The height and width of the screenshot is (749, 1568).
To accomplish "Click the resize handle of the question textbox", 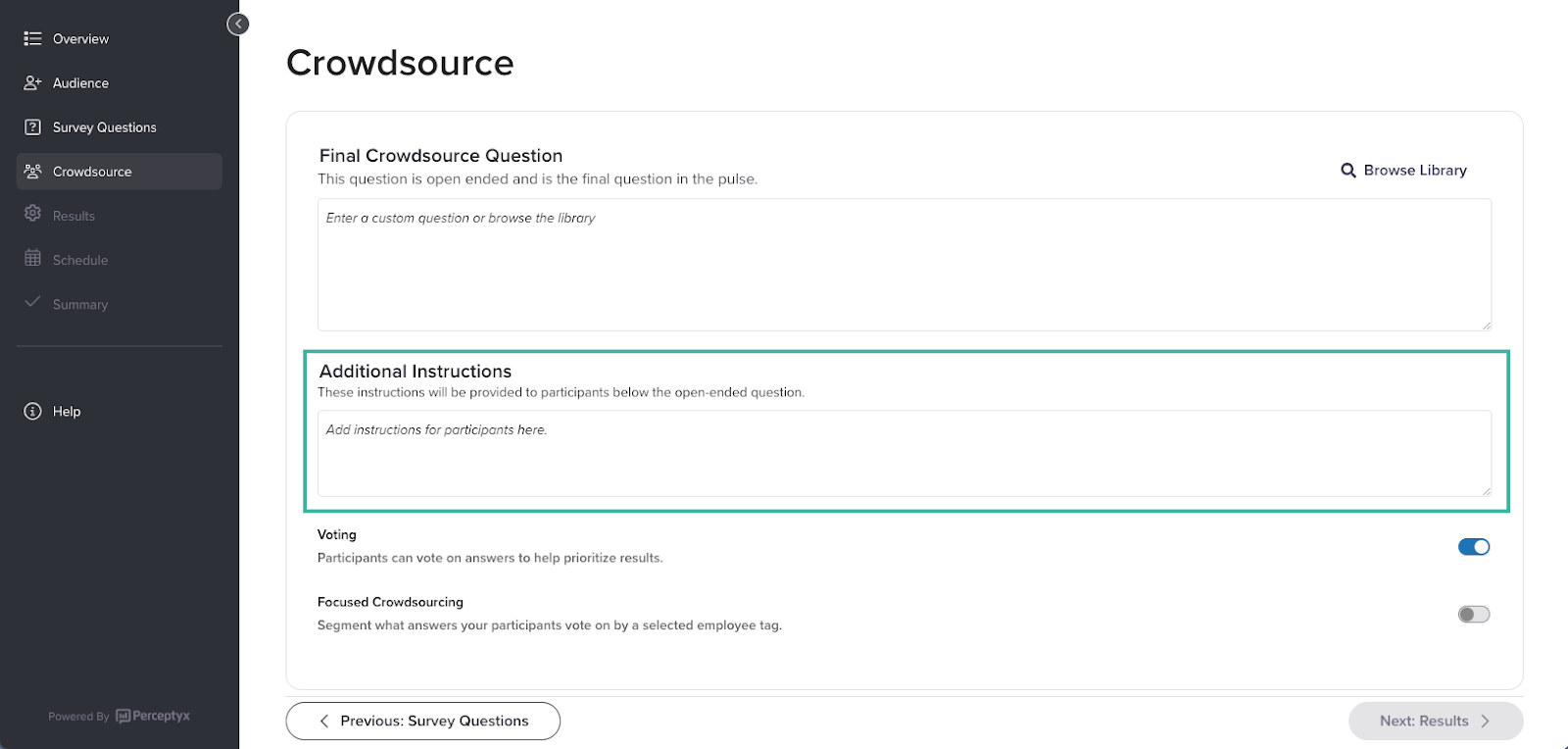I will (x=1486, y=325).
